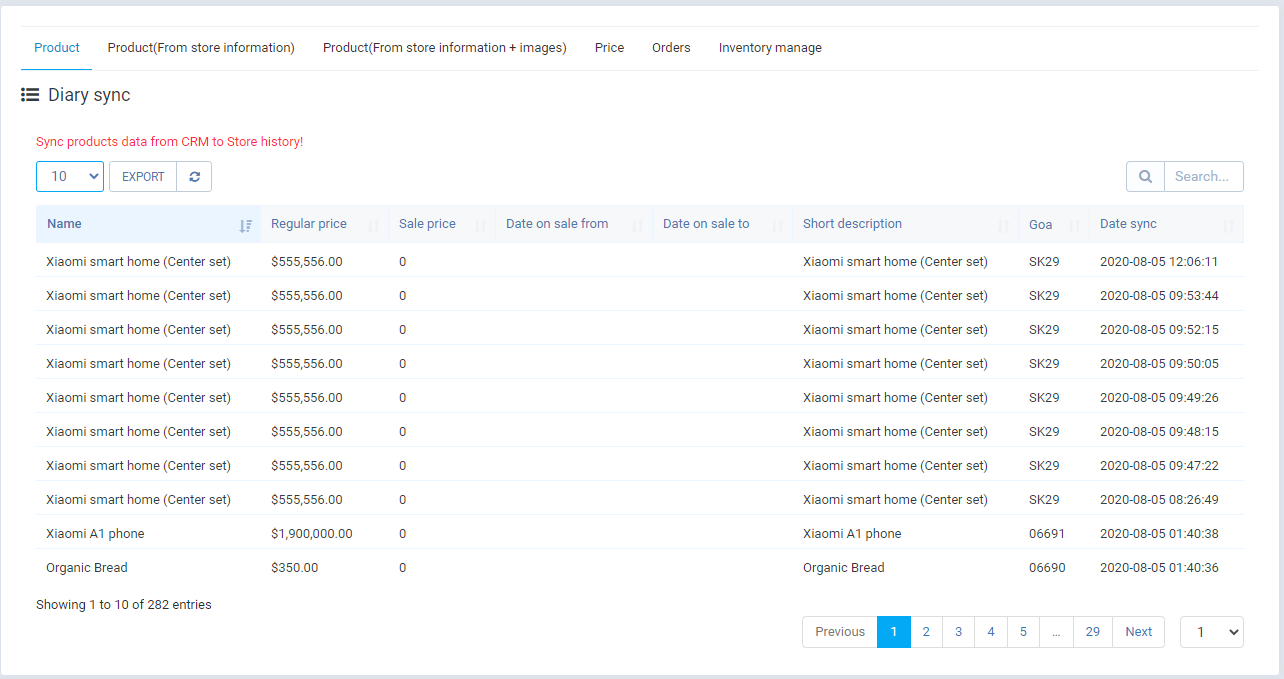The height and width of the screenshot is (679, 1284).
Task: Click the EXPORT button
Action: coord(143,177)
